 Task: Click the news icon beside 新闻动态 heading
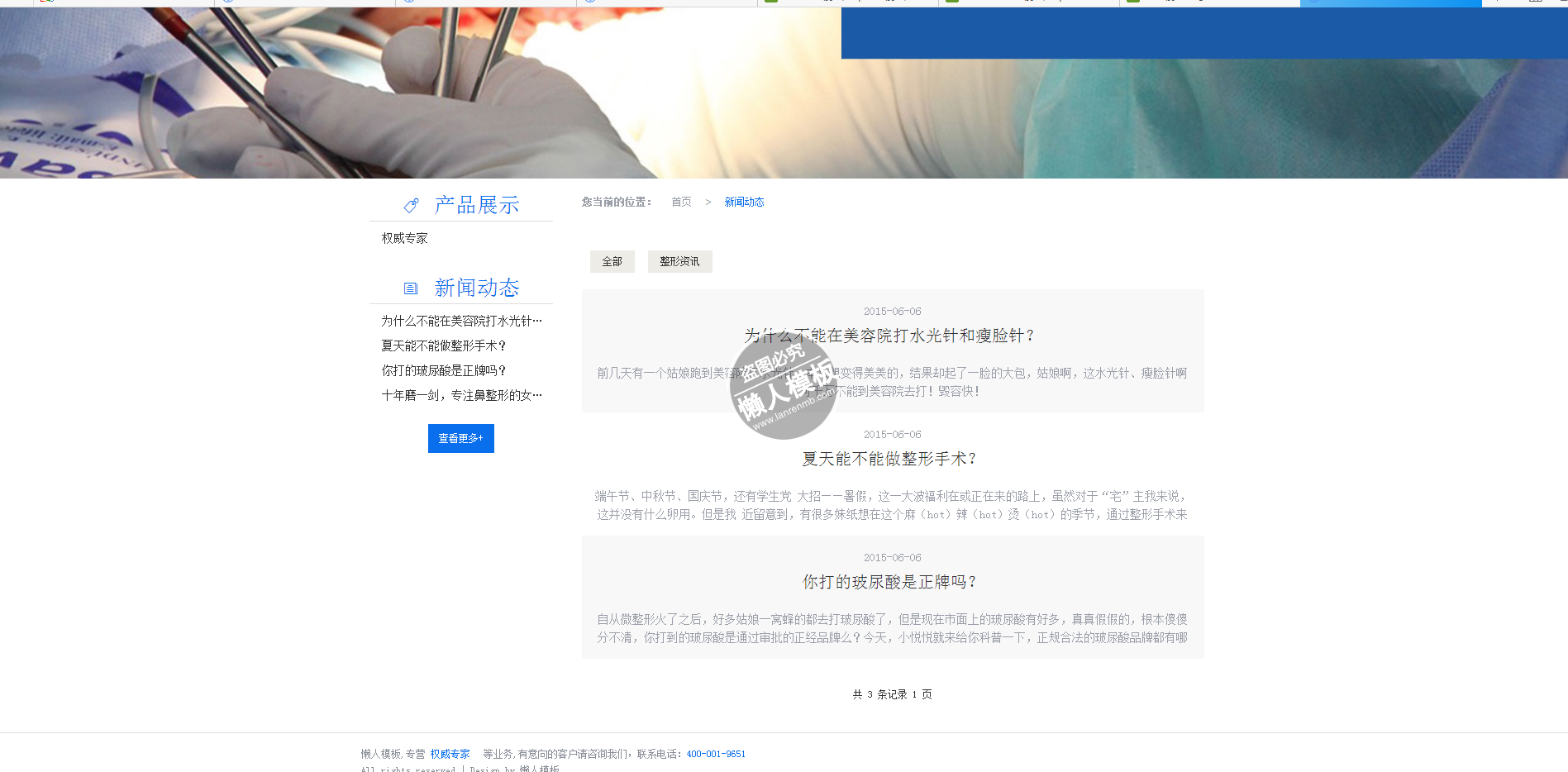[411, 288]
